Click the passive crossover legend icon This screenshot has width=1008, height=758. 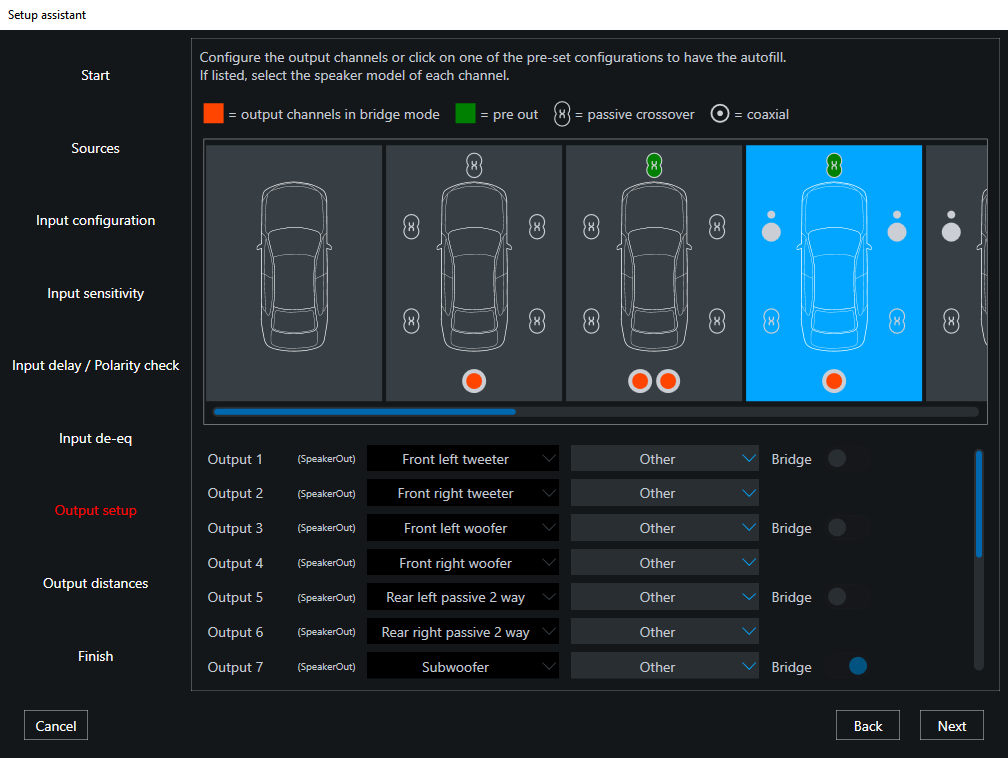(562, 114)
